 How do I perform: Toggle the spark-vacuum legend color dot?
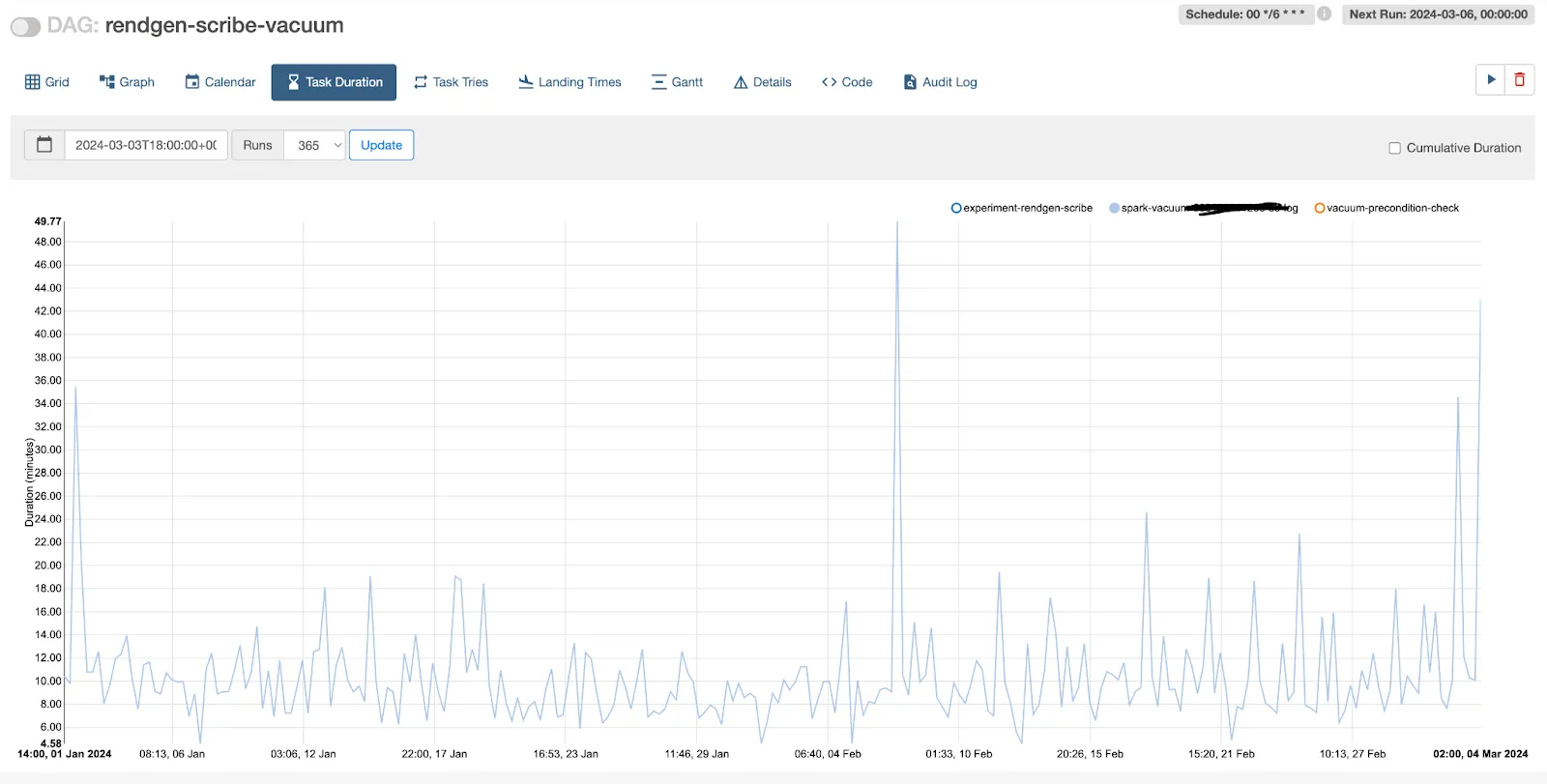[x=1114, y=208]
